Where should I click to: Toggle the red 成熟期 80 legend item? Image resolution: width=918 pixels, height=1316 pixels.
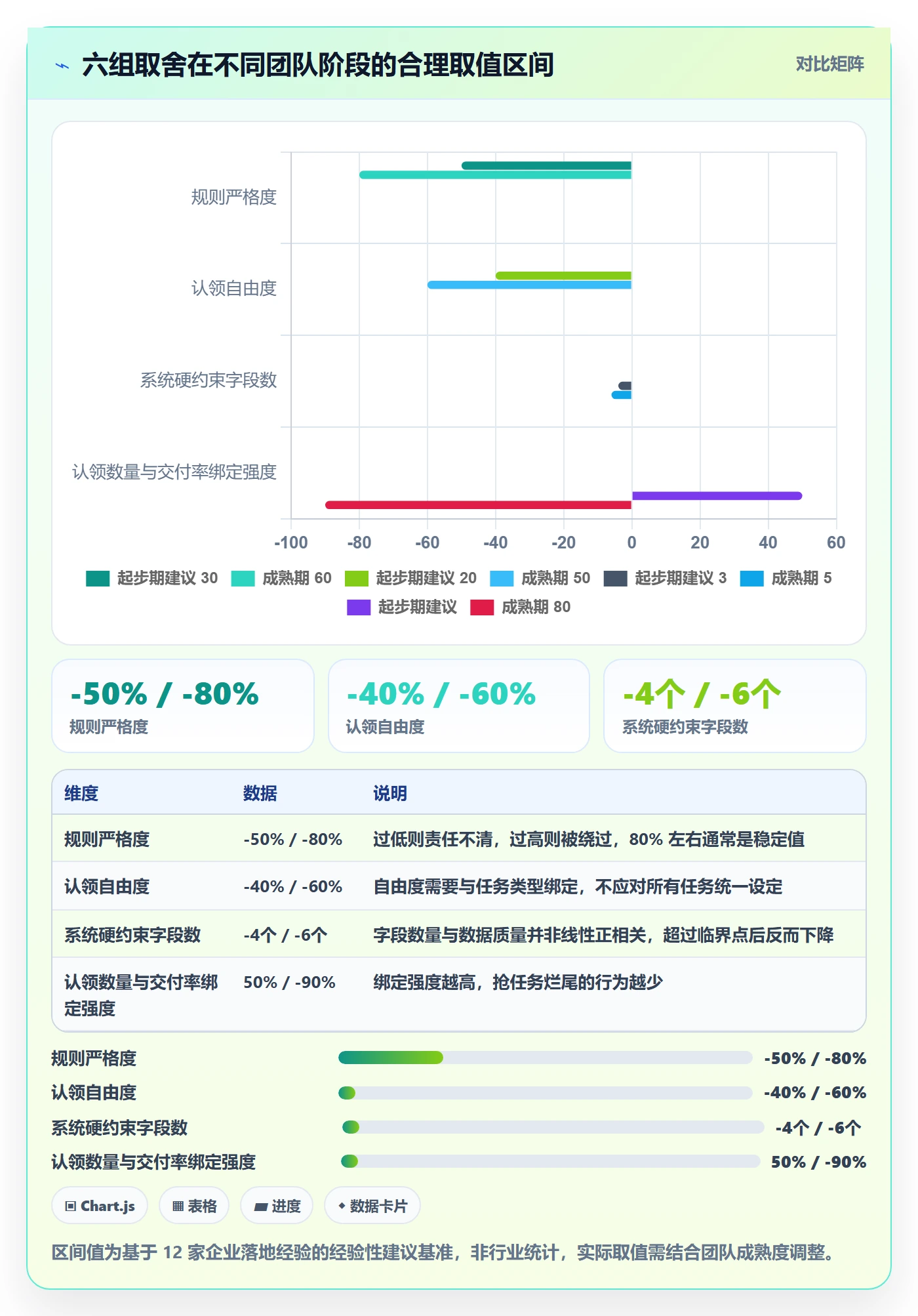[521, 607]
